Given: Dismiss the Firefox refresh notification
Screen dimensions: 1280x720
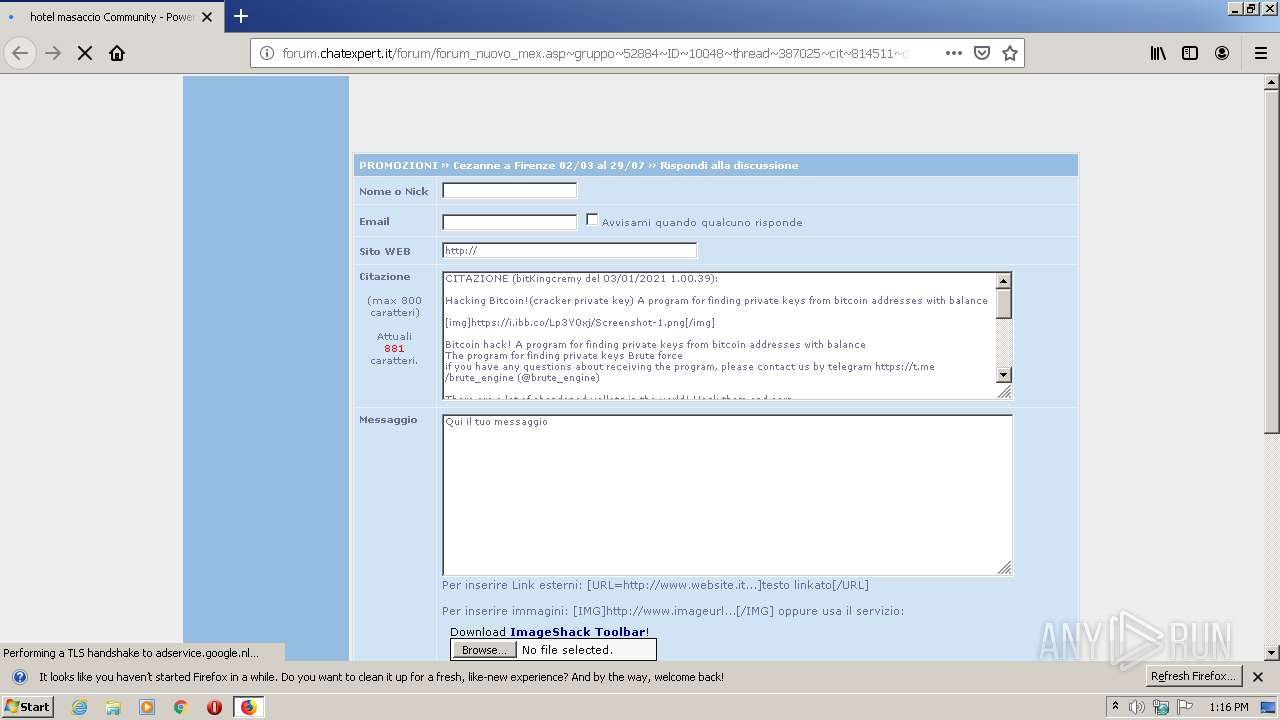Looking at the screenshot, I should [x=1258, y=677].
